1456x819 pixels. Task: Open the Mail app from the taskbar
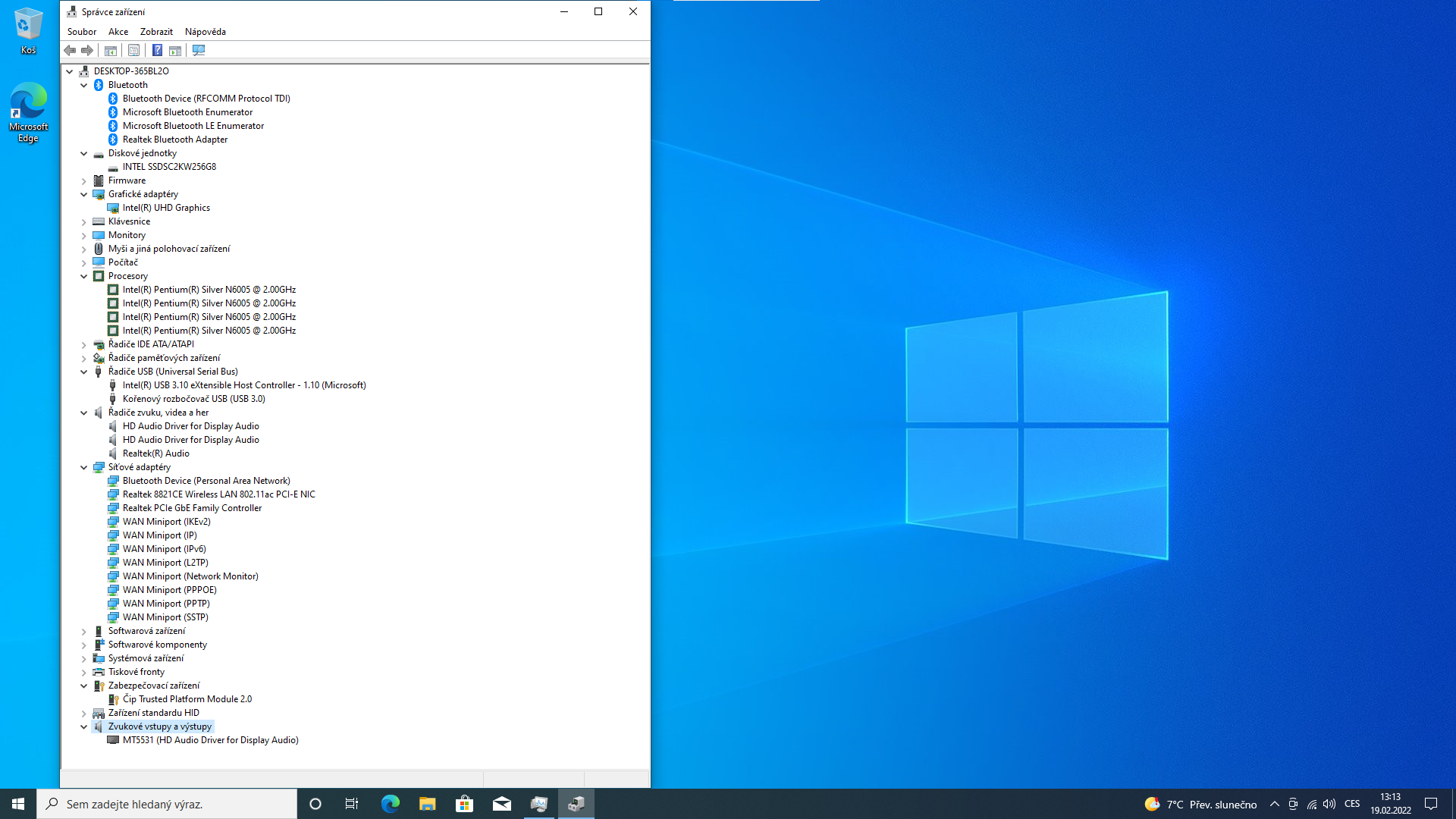(x=501, y=804)
